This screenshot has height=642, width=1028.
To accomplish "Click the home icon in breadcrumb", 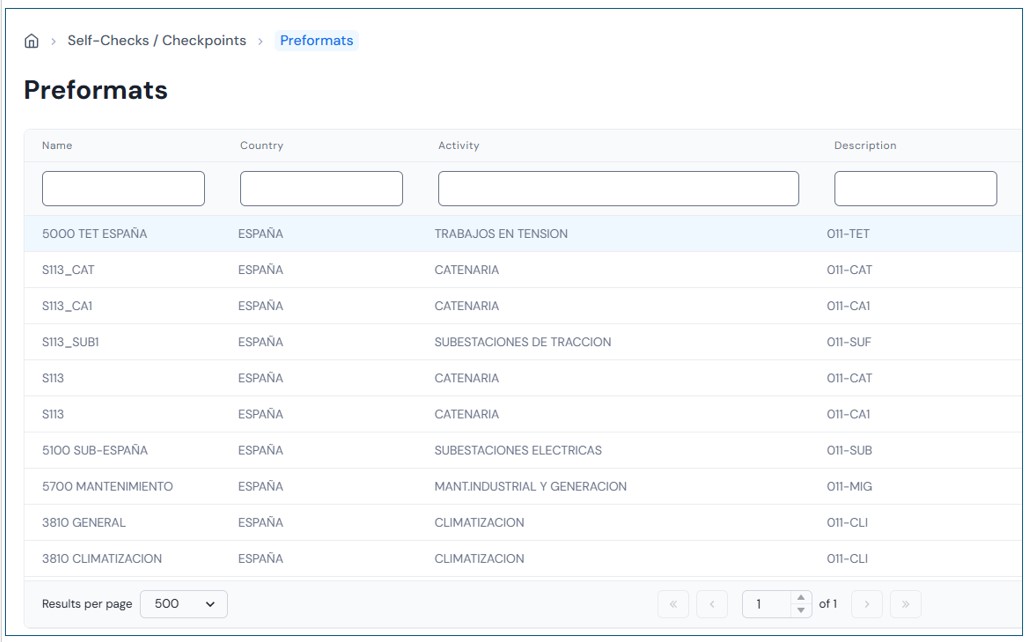I will tap(32, 41).
